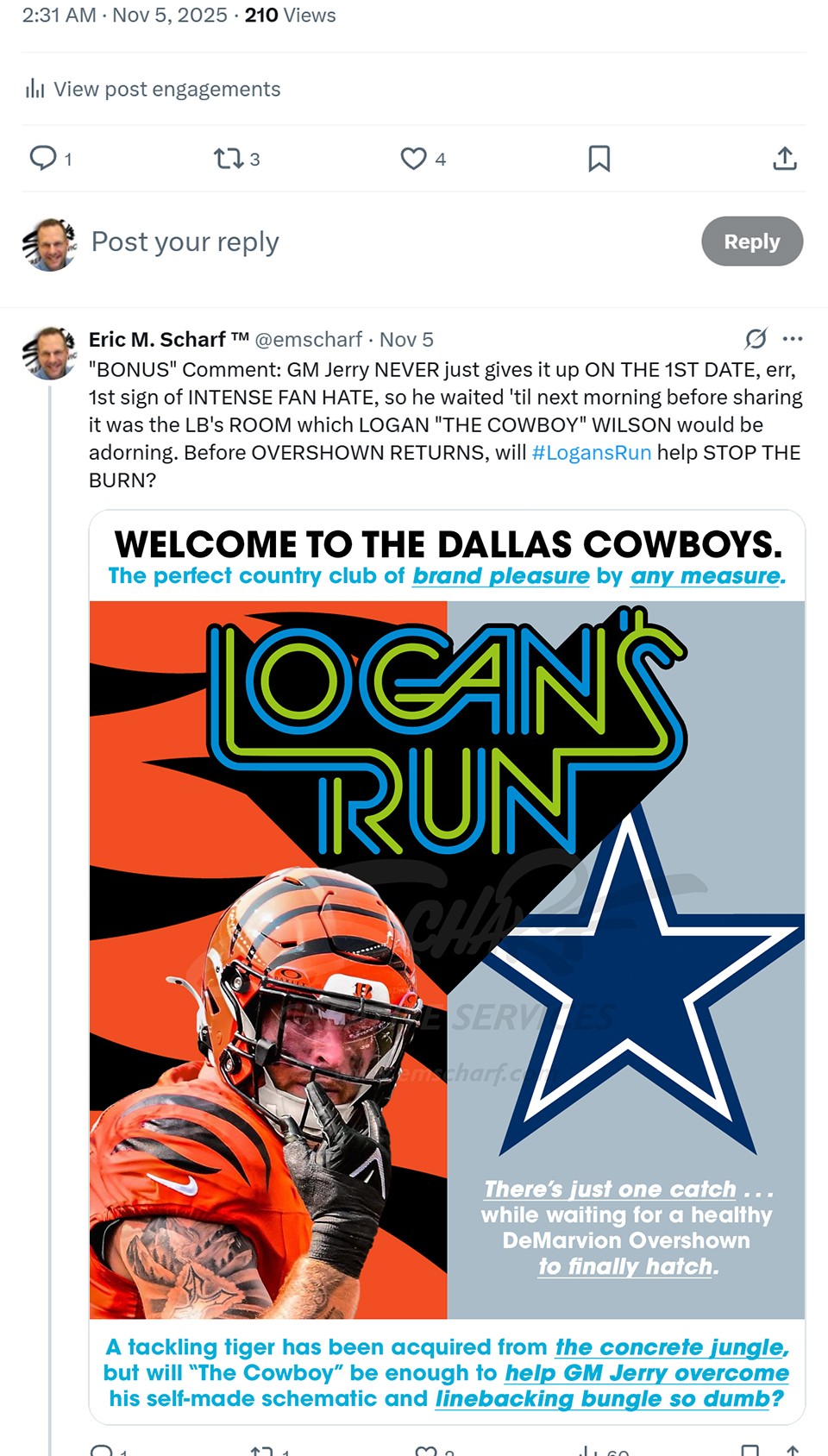Screen dimensions: 828x1456
Task: Open the #LogansRun hashtag link
Action: point(592,453)
